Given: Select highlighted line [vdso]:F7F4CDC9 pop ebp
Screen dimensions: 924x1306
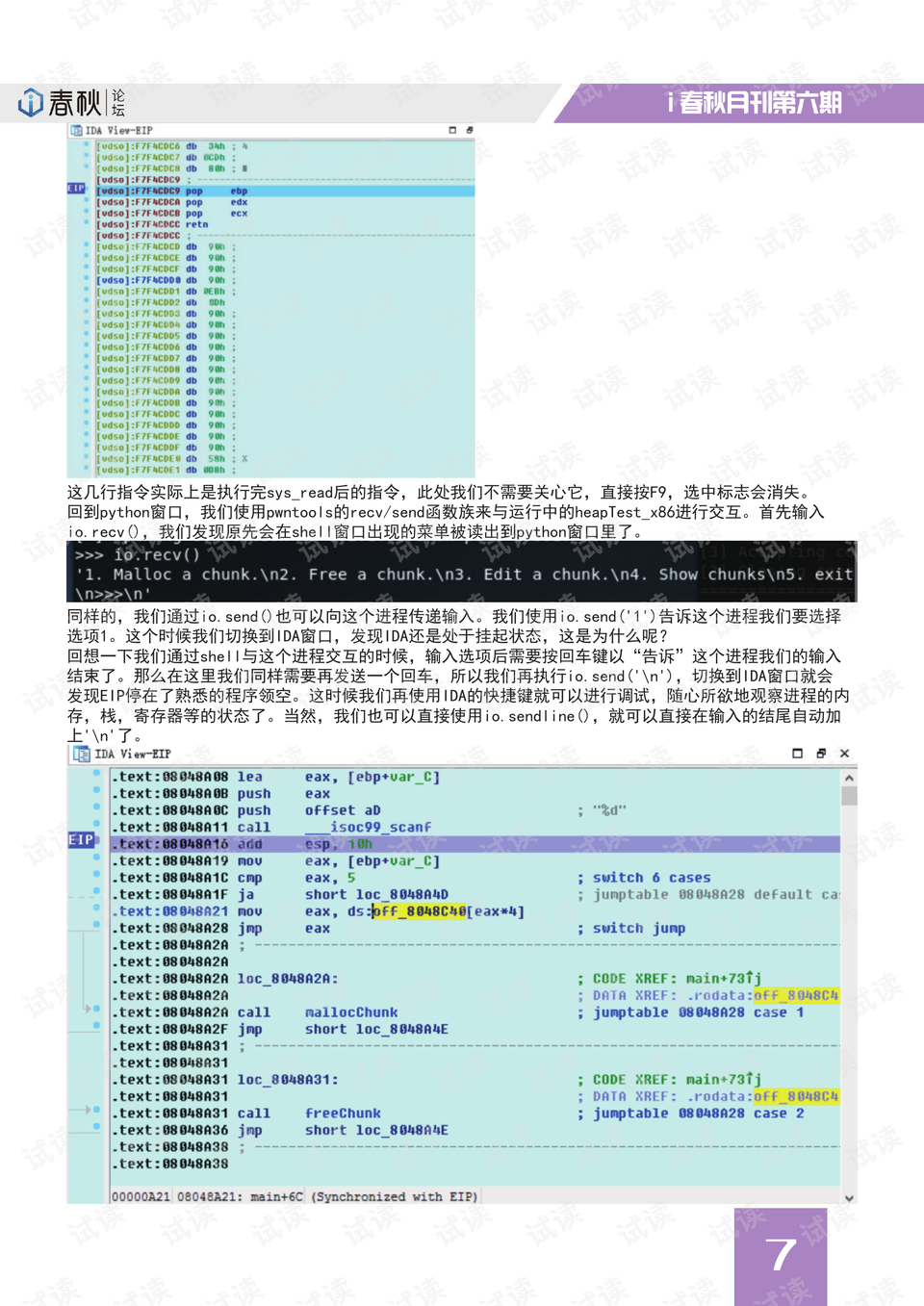Looking at the screenshot, I should coord(284,191).
